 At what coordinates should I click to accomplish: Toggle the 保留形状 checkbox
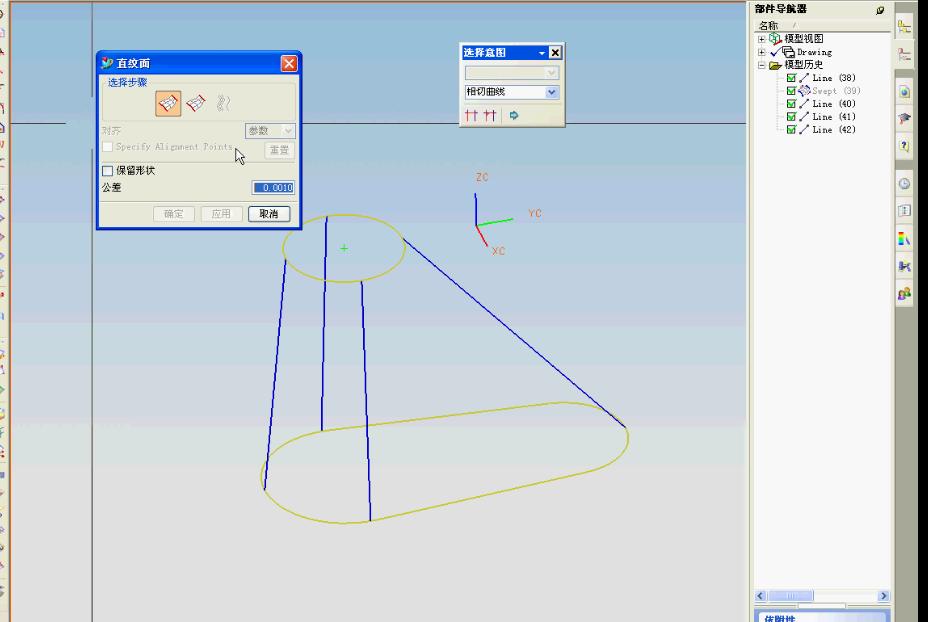(x=107, y=171)
